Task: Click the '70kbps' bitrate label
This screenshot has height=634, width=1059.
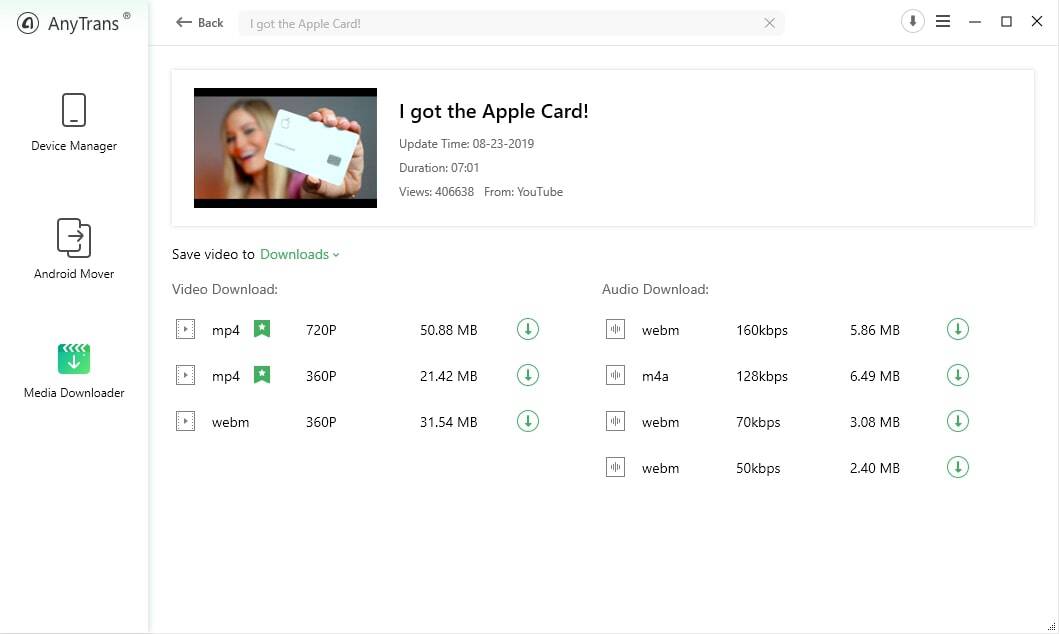Action: click(758, 422)
